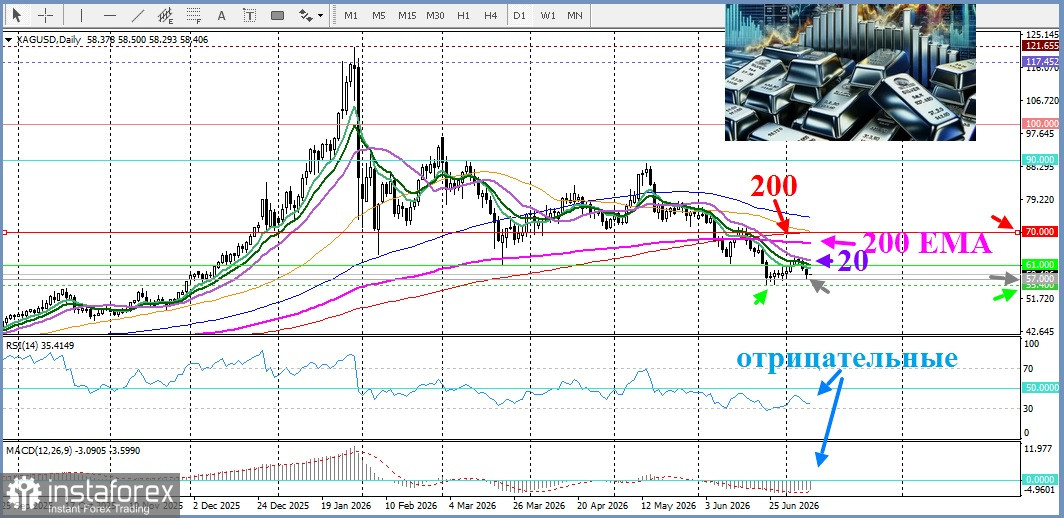
Task: Click the gray 57.000 price level label
Action: pos(1040,279)
